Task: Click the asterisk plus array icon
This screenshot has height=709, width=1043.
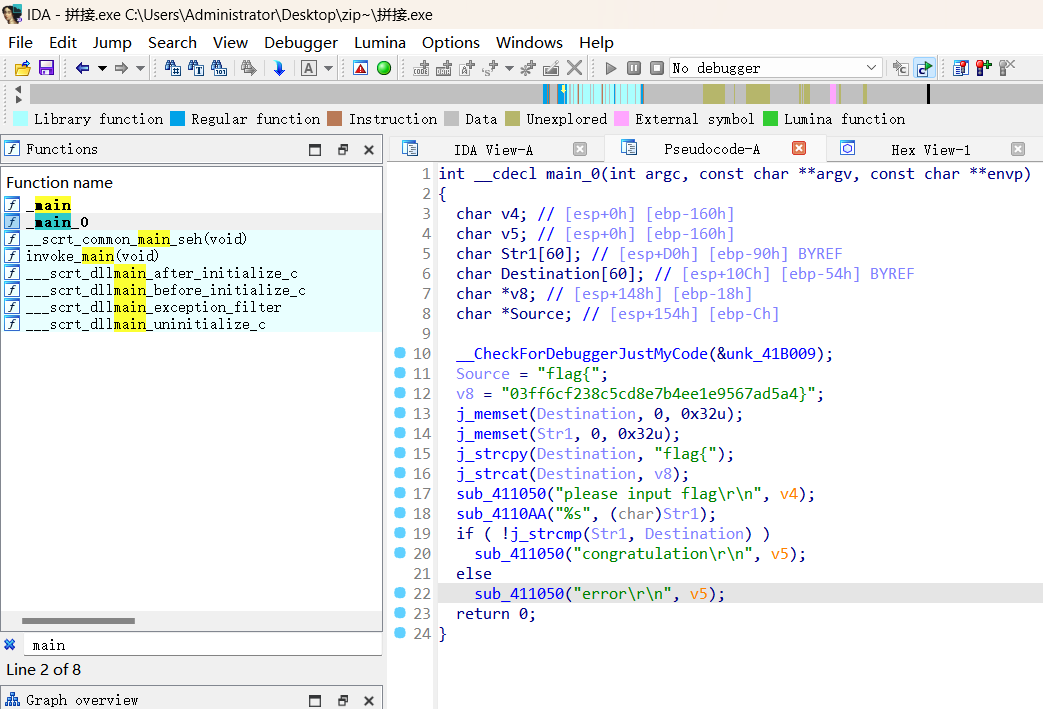Action: coord(528,68)
